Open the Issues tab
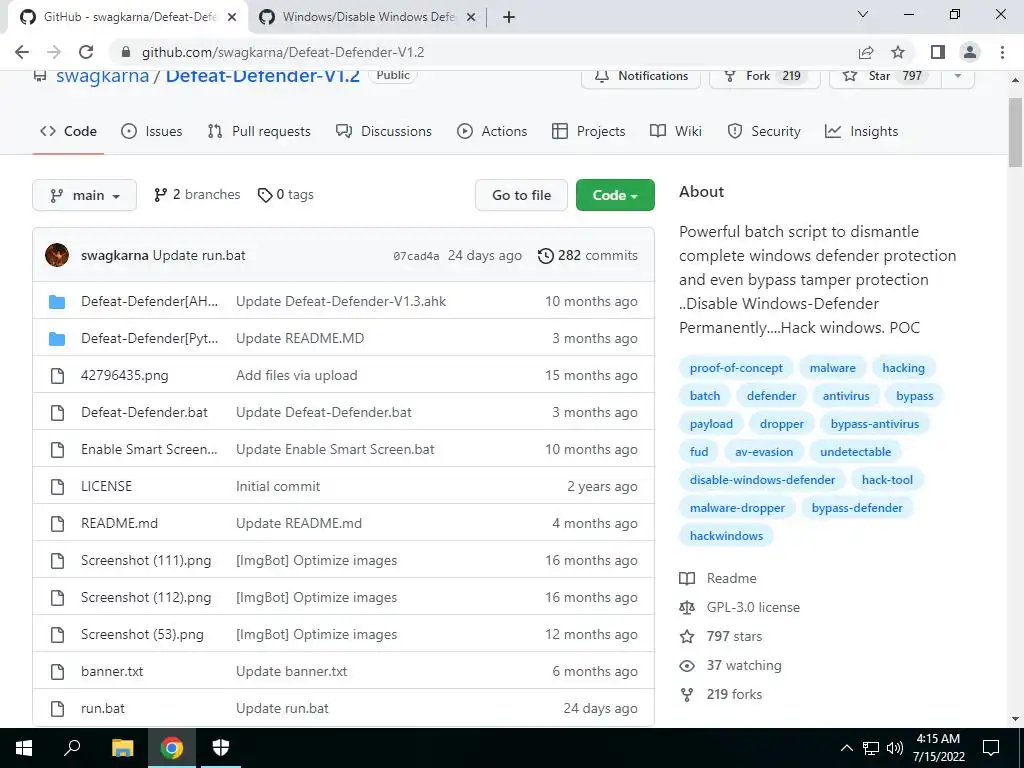 (x=152, y=131)
